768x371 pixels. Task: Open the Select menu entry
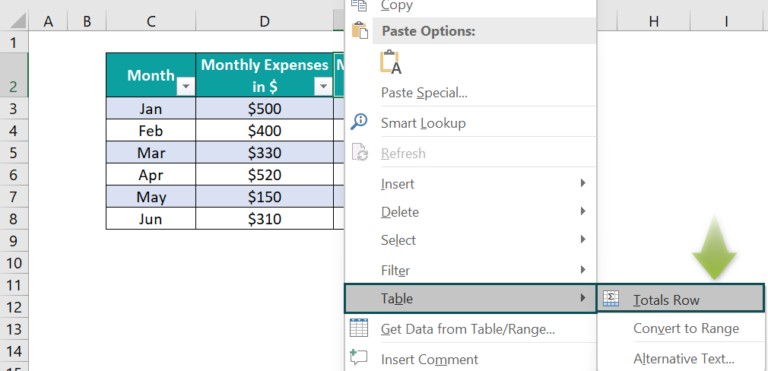[x=470, y=241]
